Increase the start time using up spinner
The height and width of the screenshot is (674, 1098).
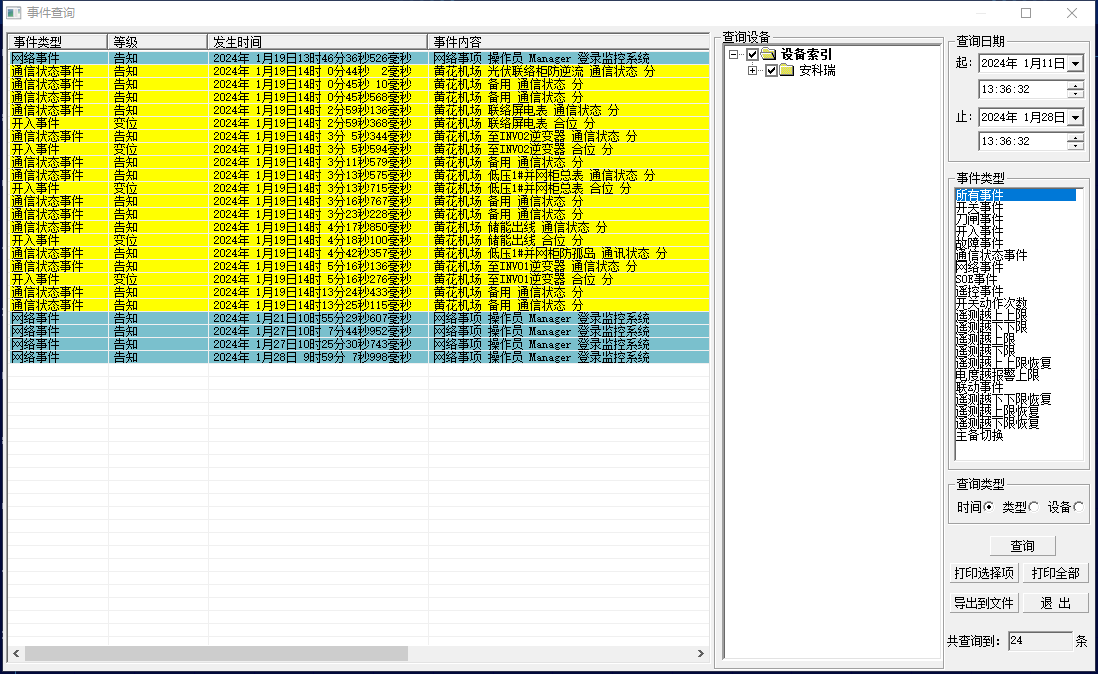pyautogui.click(x=1075, y=85)
